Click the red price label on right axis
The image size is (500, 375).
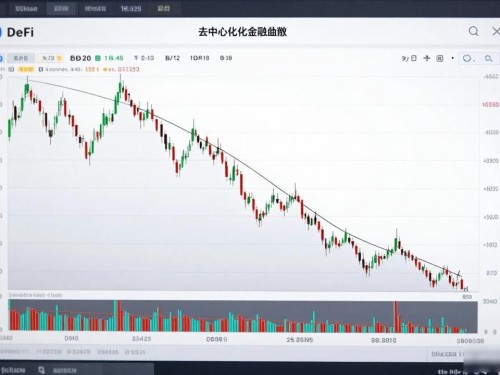pyautogui.click(x=491, y=105)
